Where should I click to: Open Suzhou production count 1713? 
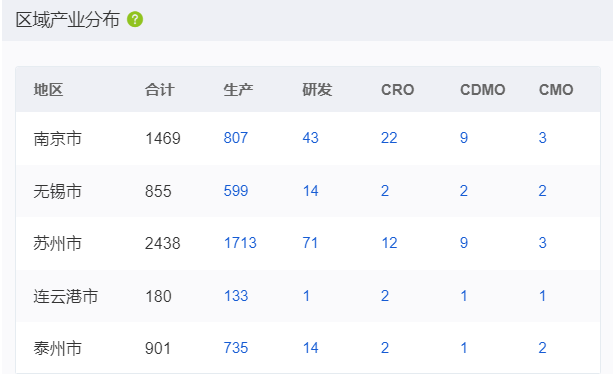[x=240, y=243]
